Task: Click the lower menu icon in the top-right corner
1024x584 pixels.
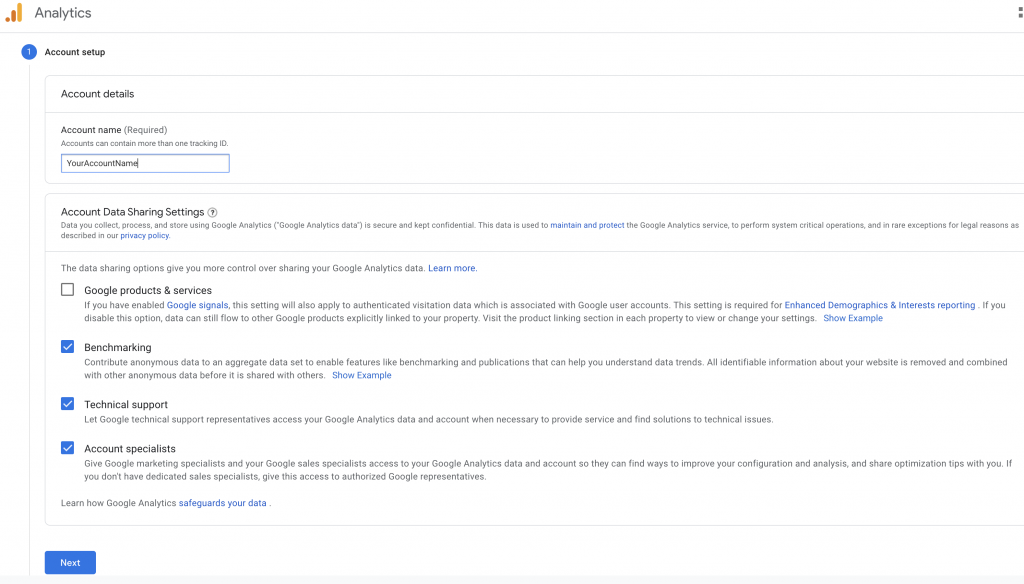Action: coord(1021,16)
